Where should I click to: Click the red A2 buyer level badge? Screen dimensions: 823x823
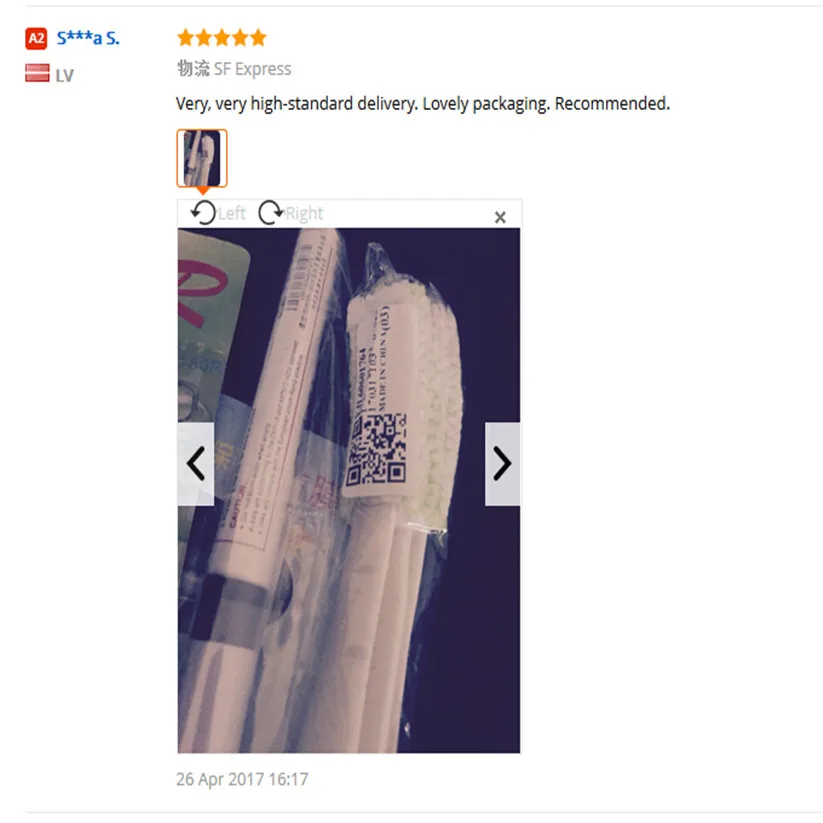(x=36, y=38)
